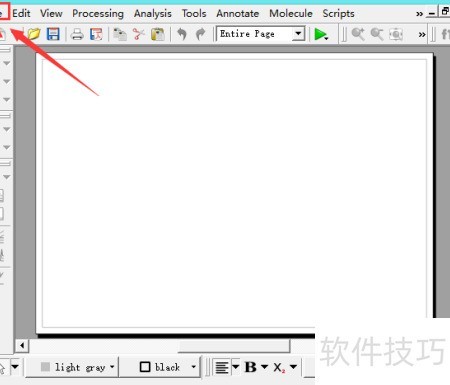Cut selection with the scissors icon

[139, 34]
